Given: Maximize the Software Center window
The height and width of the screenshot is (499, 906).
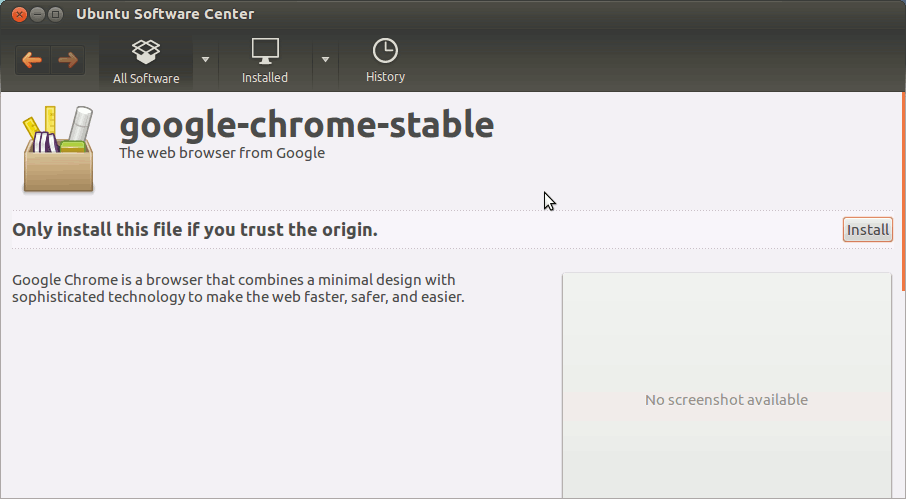Looking at the screenshot, I should tap(56, 14).
